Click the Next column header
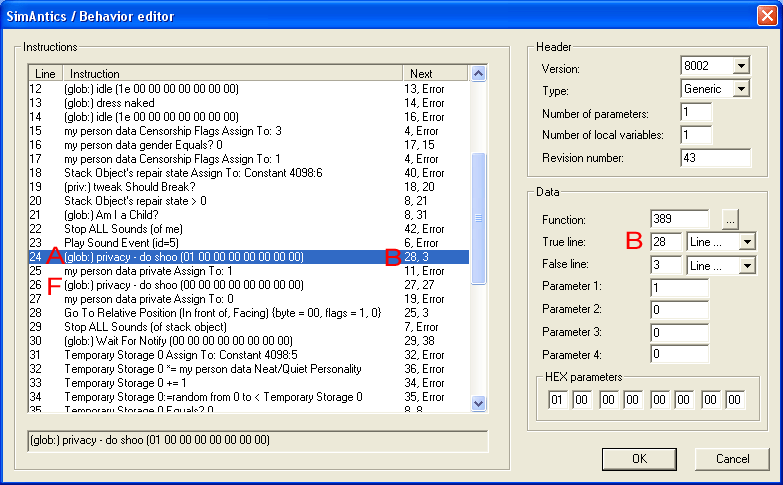The width and height of the screenshot is (783, 485). [435, 73]
